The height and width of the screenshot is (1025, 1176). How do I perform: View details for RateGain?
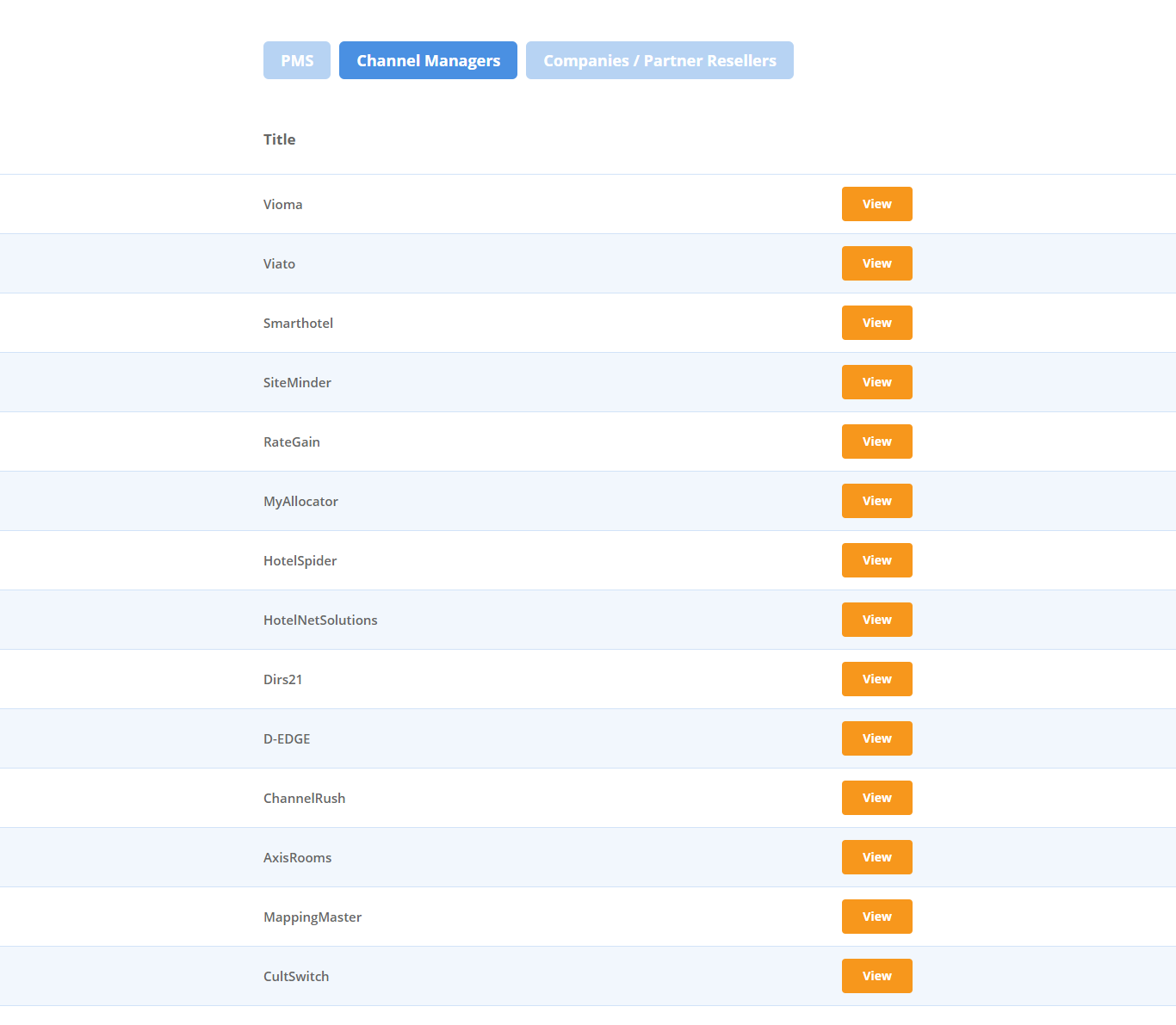(x=876, y=441)
